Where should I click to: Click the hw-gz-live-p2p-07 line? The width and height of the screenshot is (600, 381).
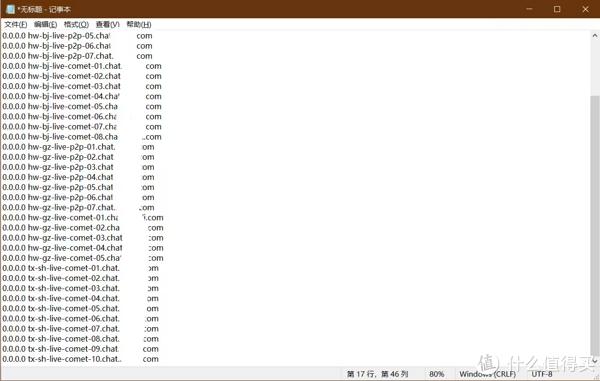pos(78,207)
